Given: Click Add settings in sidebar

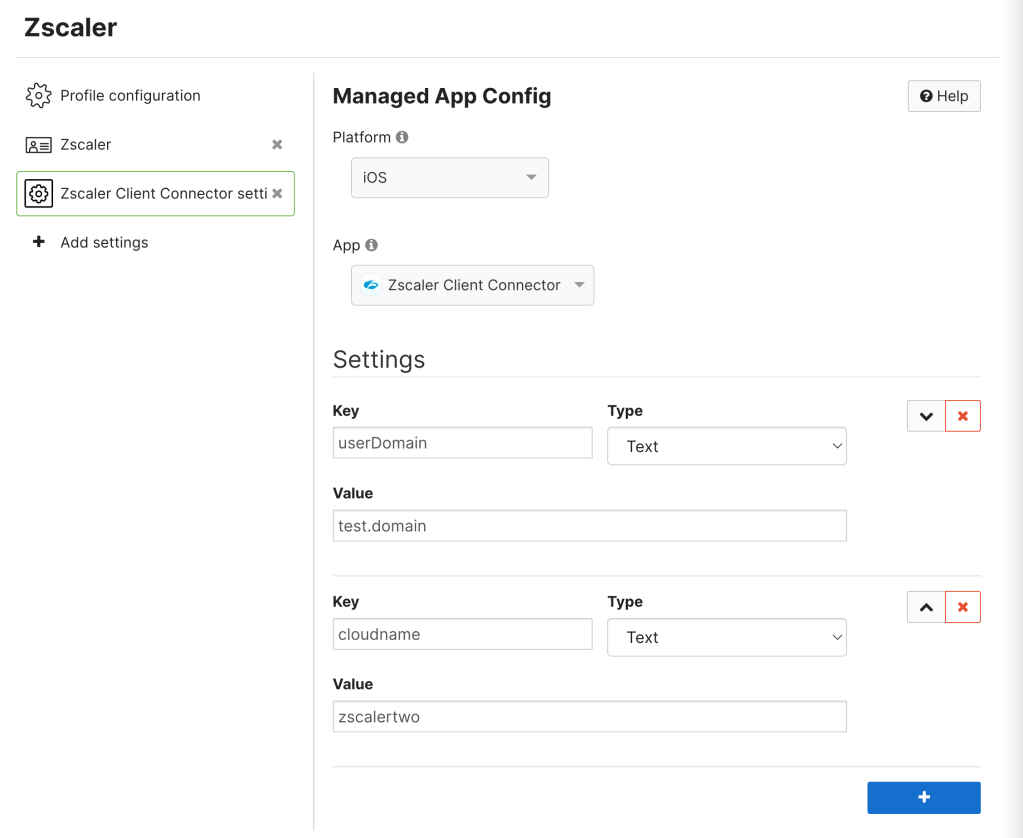Looking at the screenshot, I should pos(104,242).
